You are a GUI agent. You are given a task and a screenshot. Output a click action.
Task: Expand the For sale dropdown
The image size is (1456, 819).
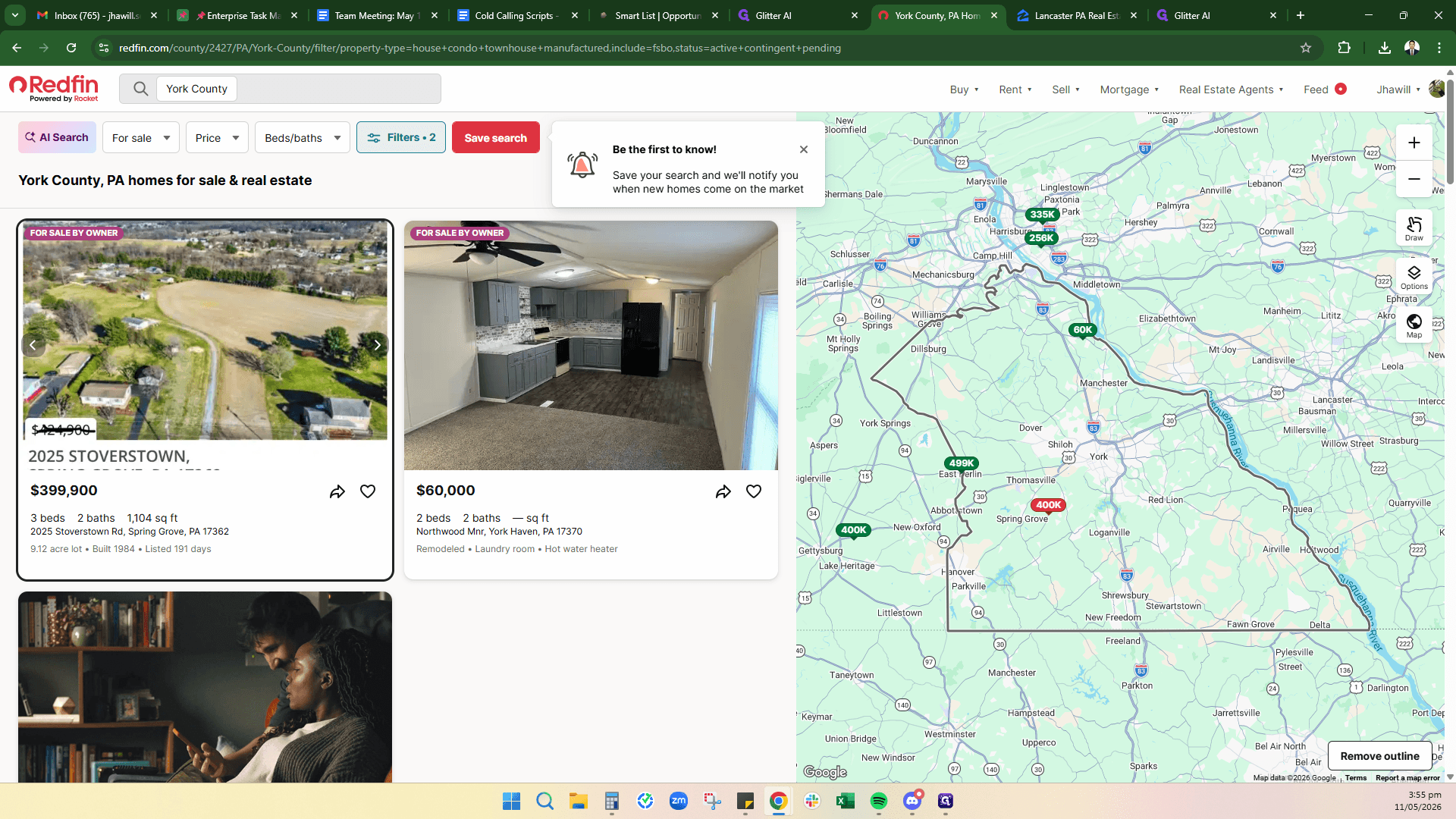coord(141,138)
